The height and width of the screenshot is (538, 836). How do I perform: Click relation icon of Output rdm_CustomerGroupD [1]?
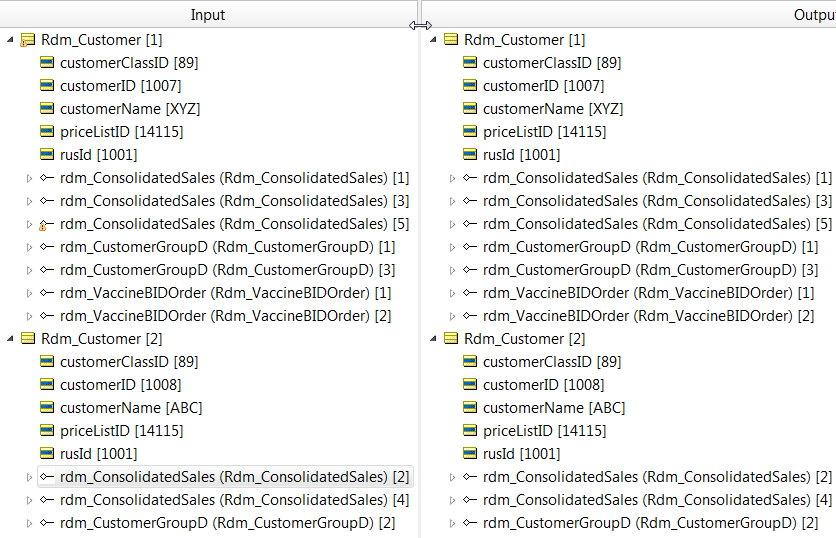470,247
